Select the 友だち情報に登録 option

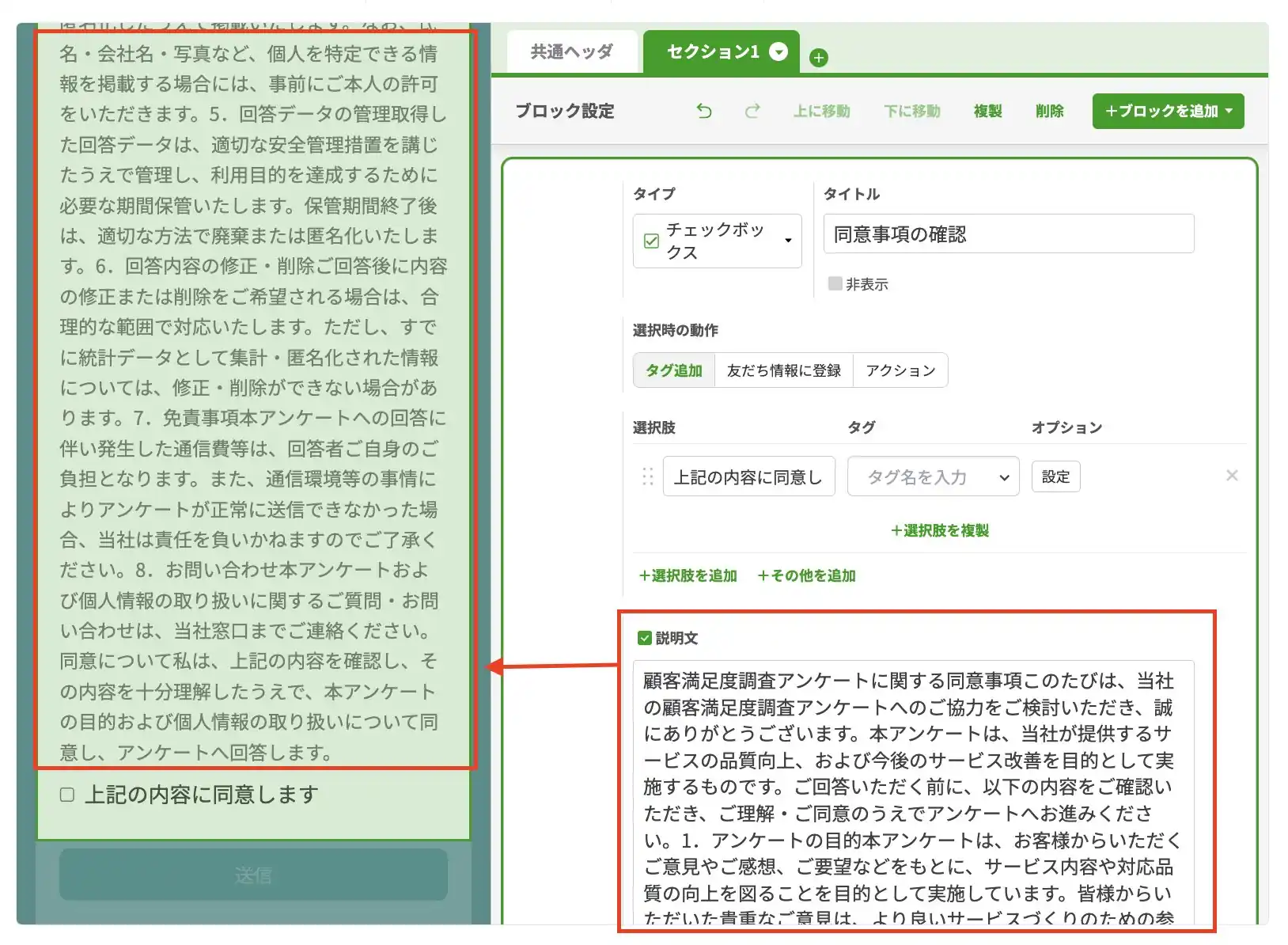pos(784,370)
